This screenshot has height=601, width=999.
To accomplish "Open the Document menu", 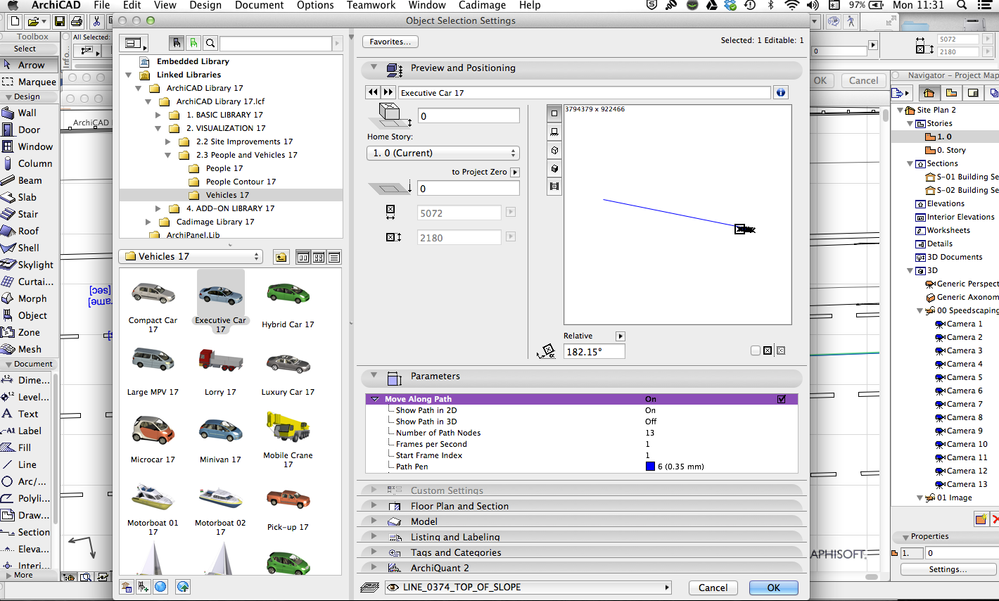I will (x=259, y=6).
